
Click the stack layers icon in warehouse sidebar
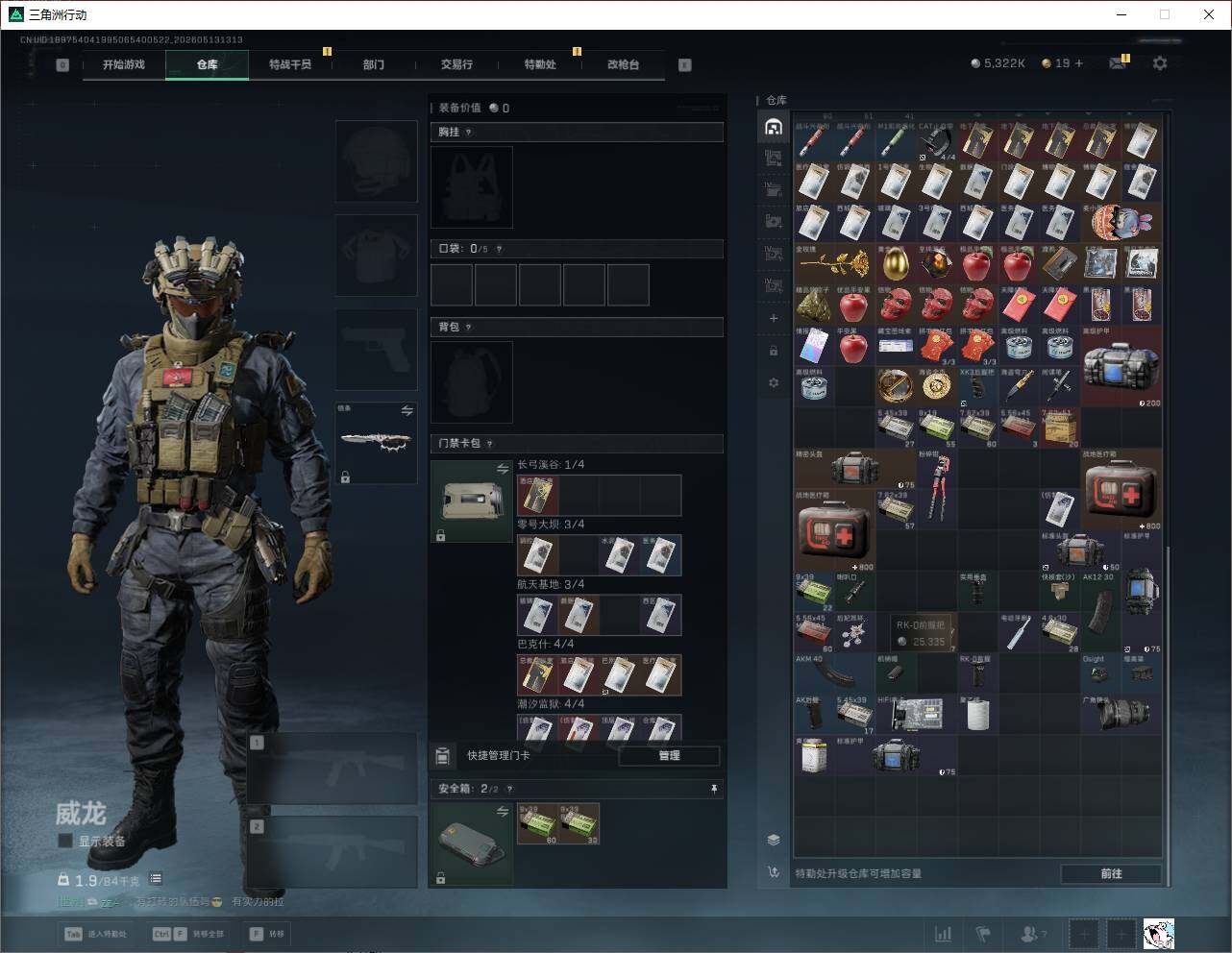(x=774, y=840)
